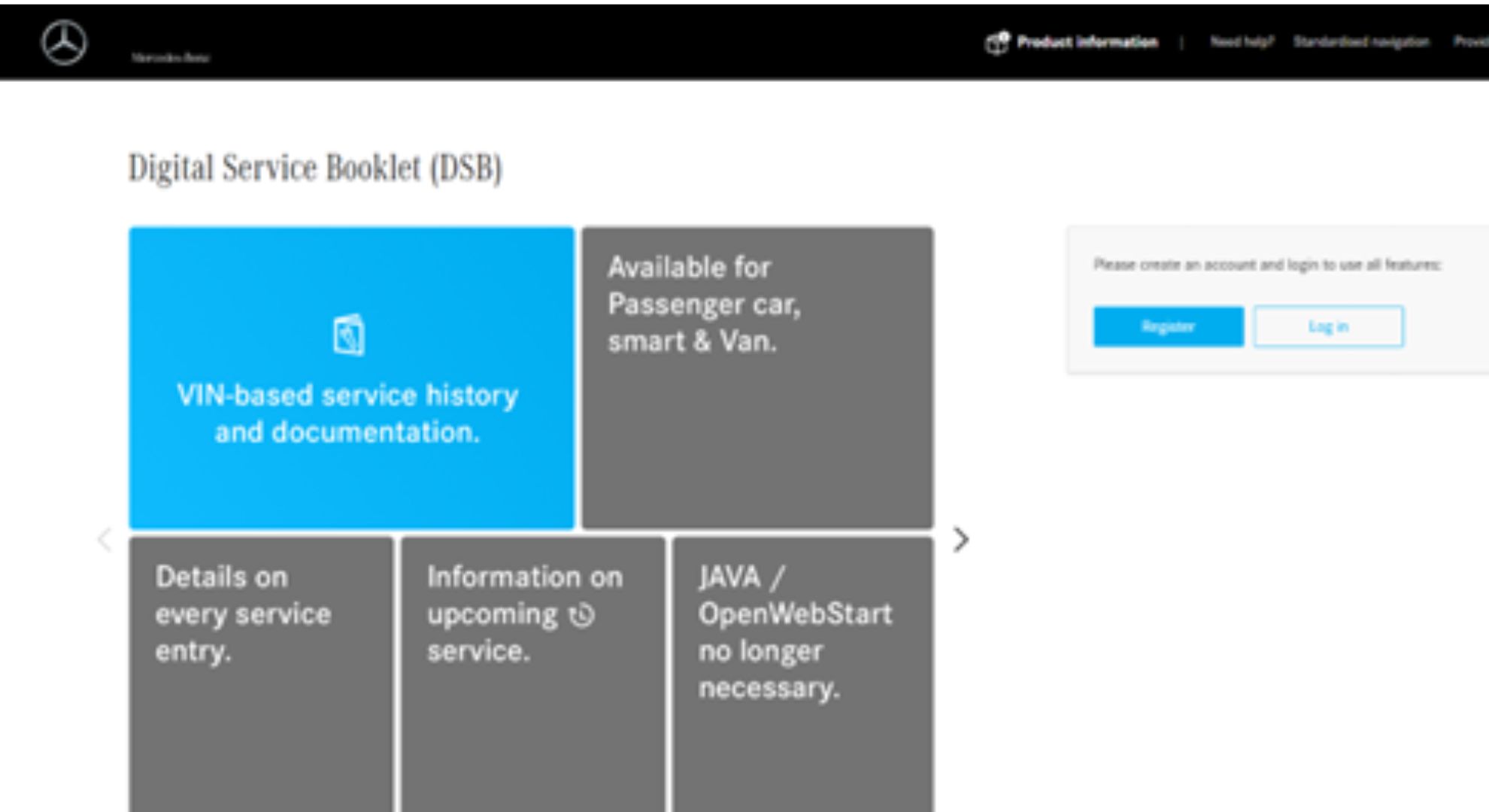Click the Log in button
1489x812 pixels.
click(x=1328, y=326)
